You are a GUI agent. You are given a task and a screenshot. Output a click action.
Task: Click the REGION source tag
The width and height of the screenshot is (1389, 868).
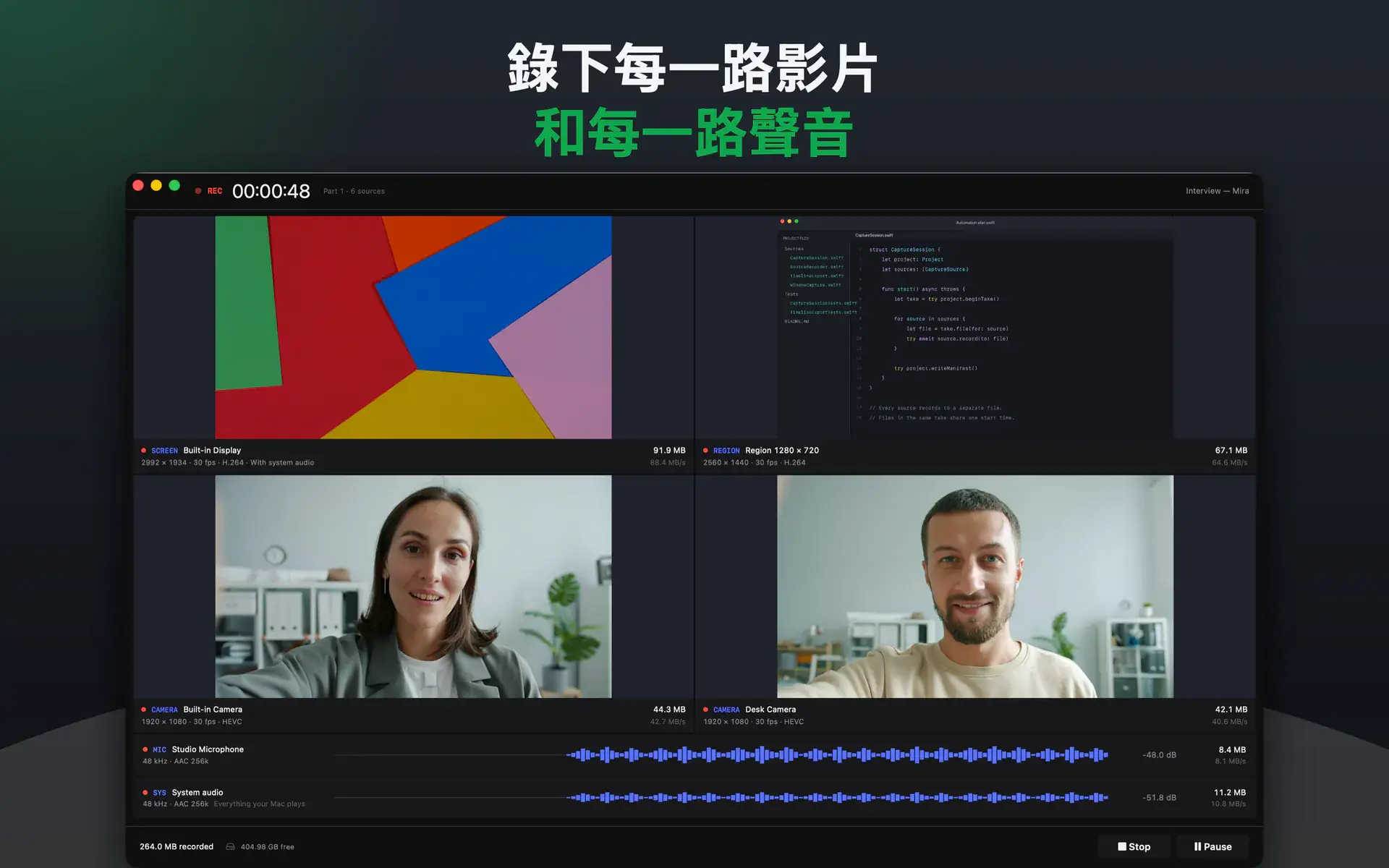(x=726, y=451)
